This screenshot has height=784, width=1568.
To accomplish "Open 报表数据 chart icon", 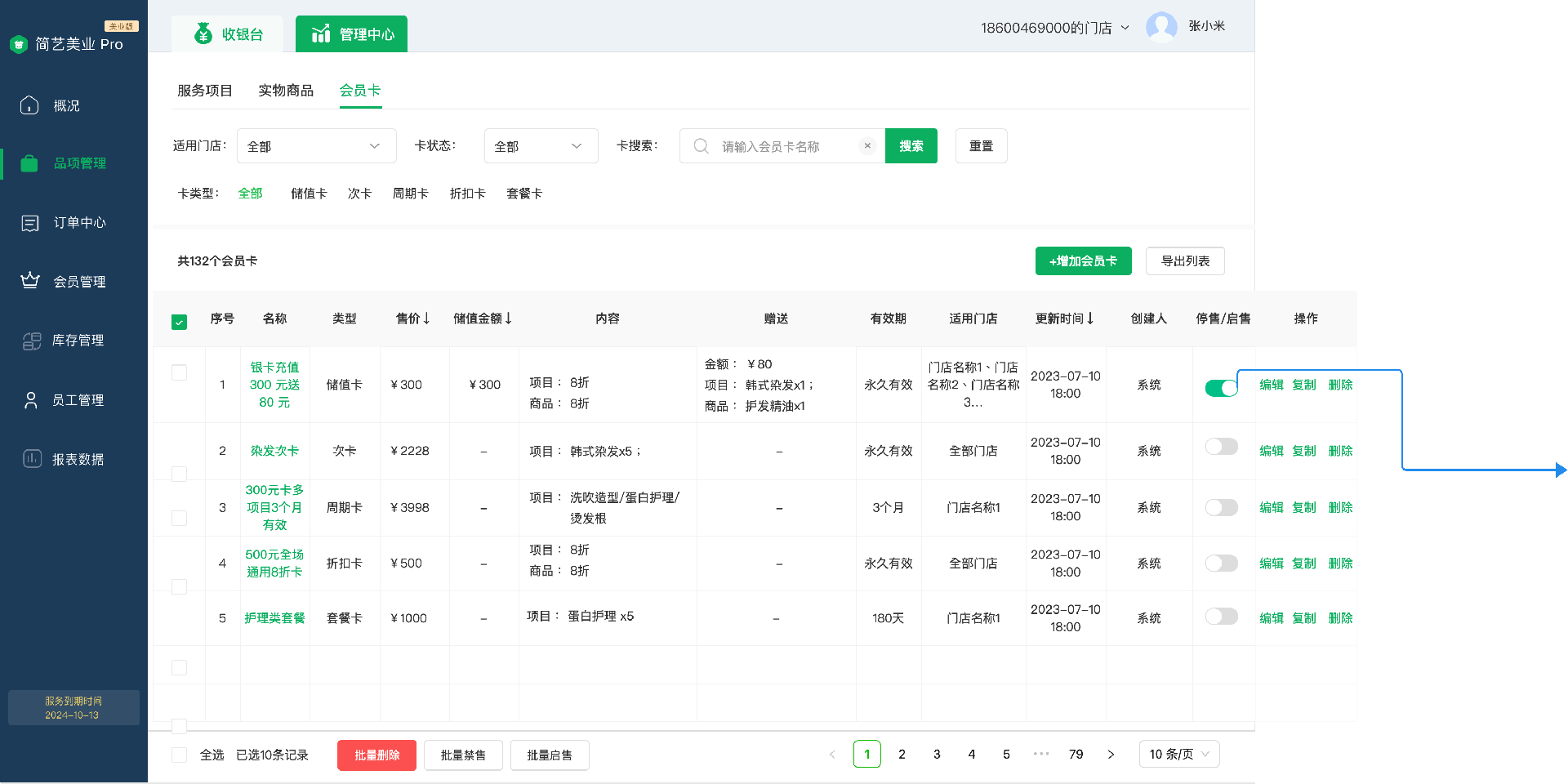I will [31, 459].
